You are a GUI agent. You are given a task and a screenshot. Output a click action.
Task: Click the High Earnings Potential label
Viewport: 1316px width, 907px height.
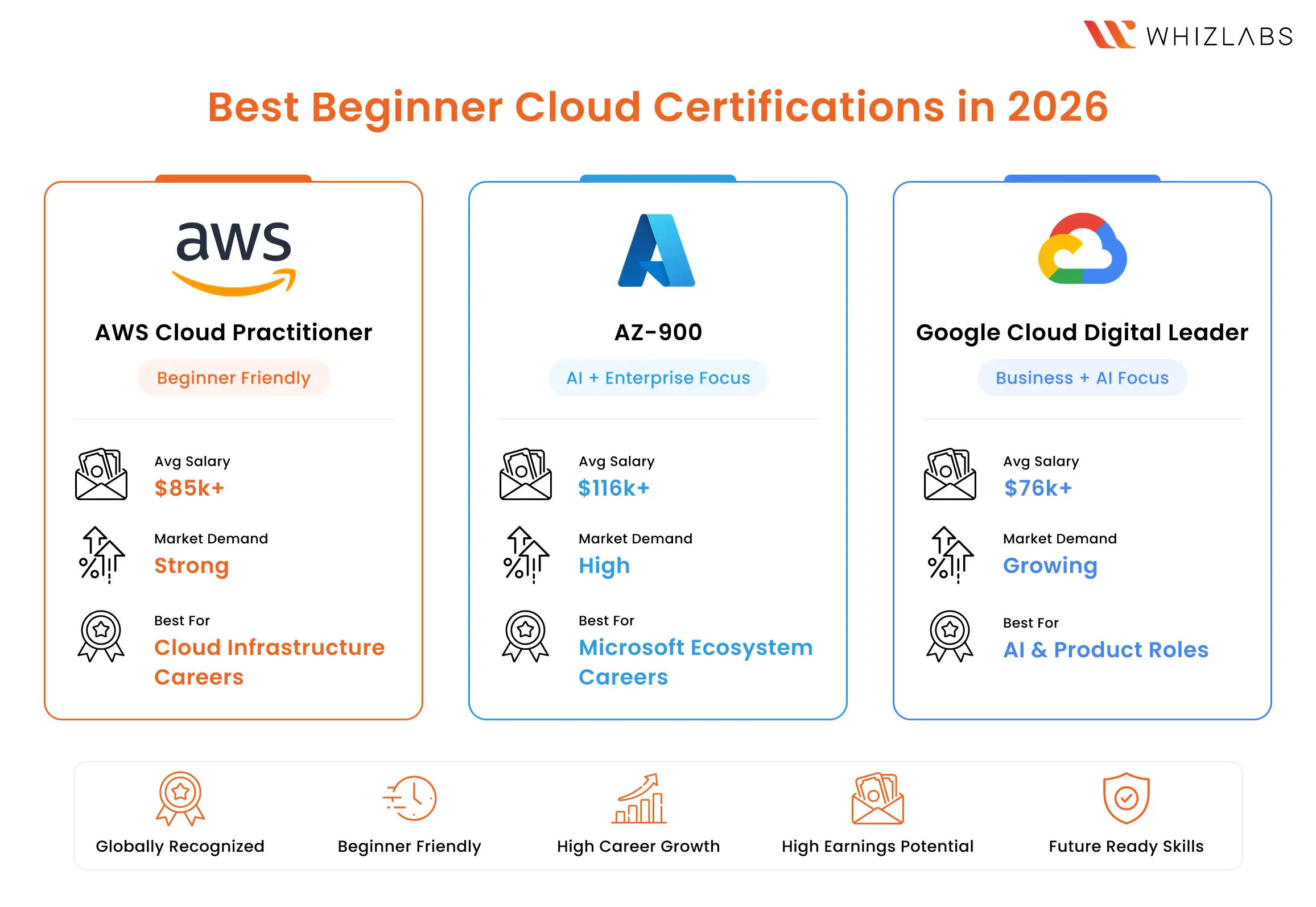[877, 847]
